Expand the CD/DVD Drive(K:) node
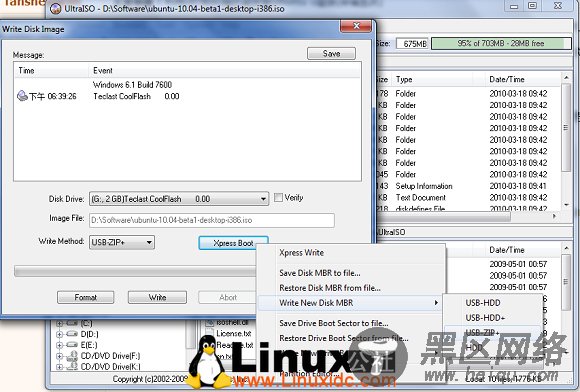Image resolution: width=580 pixels, height=392 pixels. (59, 367)
